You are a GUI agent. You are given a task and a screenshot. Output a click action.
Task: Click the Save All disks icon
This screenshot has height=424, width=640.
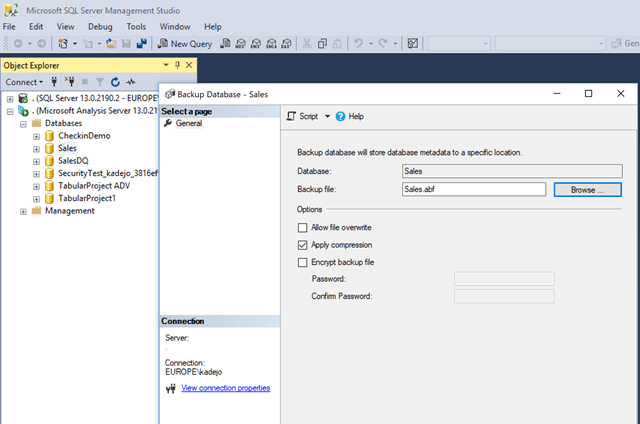point(142,43)
